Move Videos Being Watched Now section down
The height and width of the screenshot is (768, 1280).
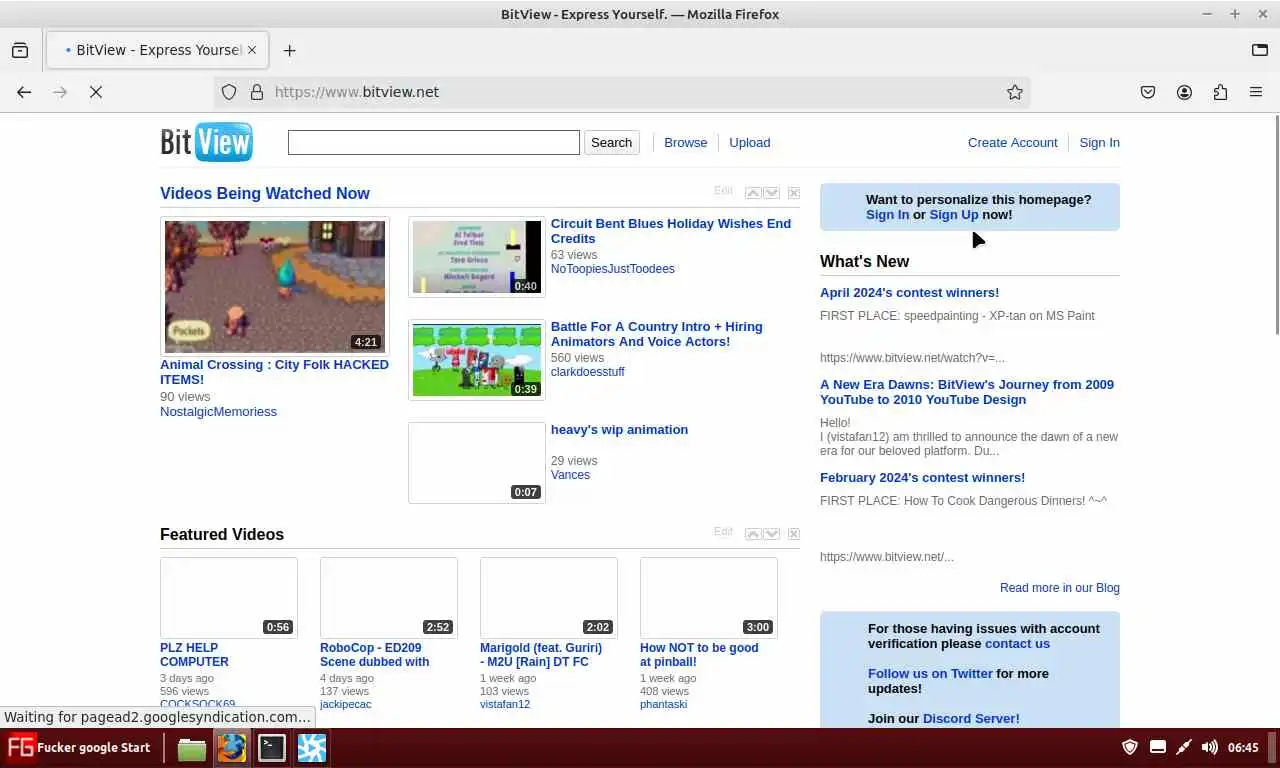tap(771, 193)
